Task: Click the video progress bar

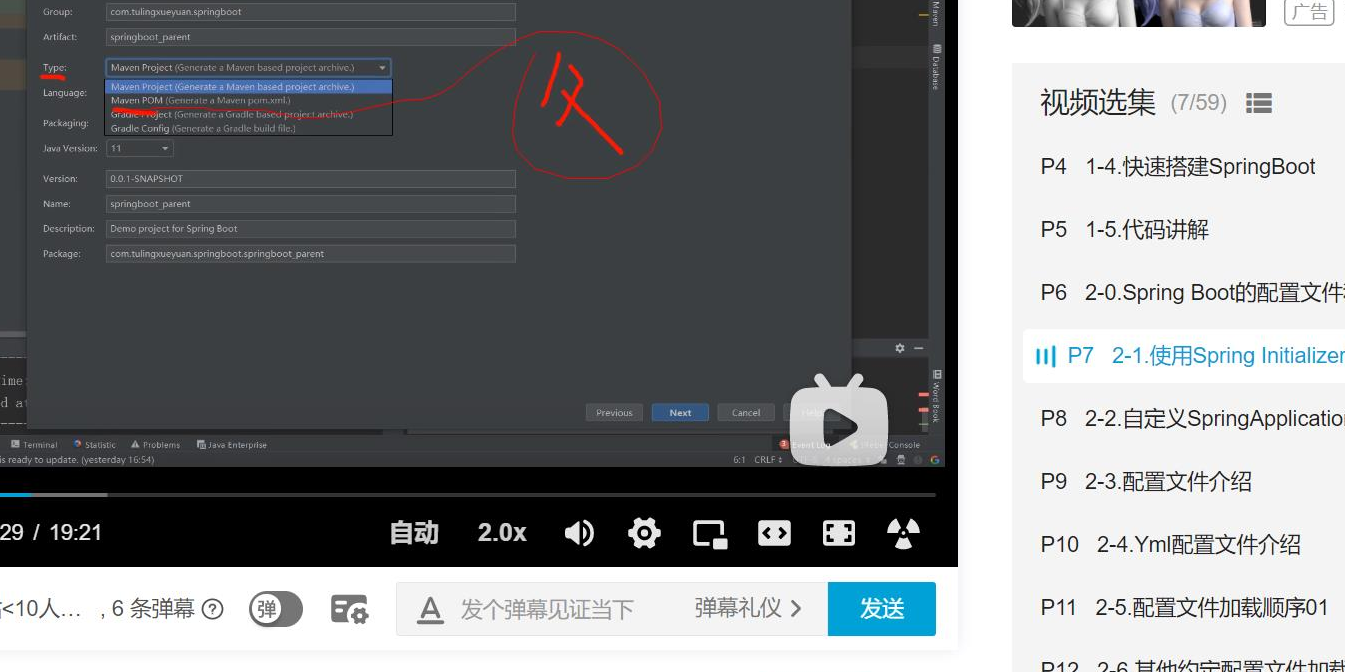Action: [468, 495]
